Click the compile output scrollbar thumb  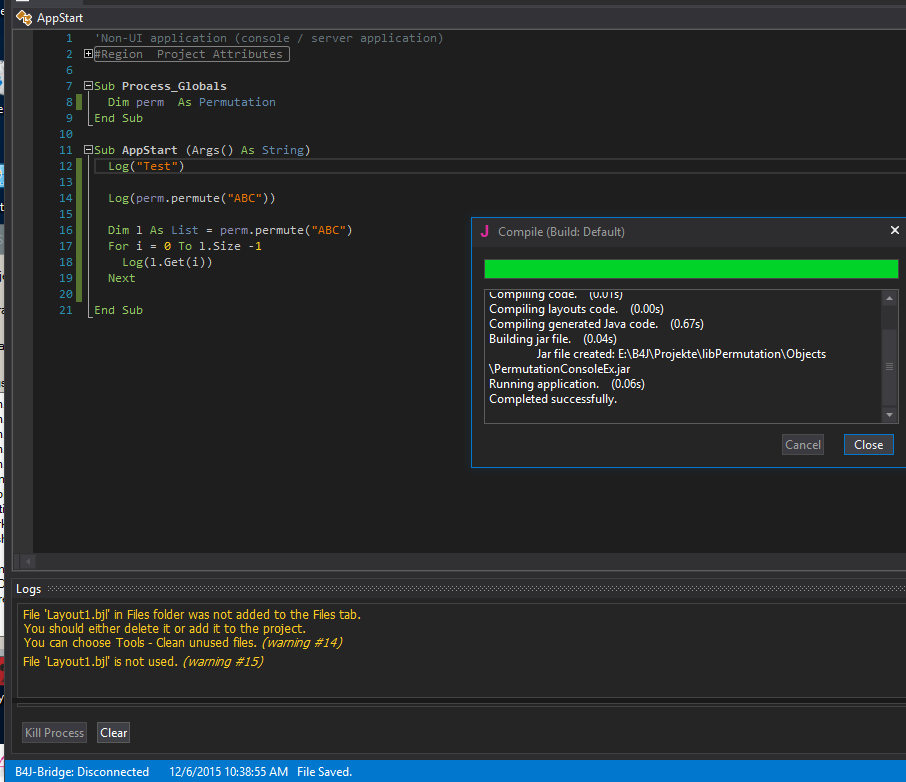click(889, 366)
